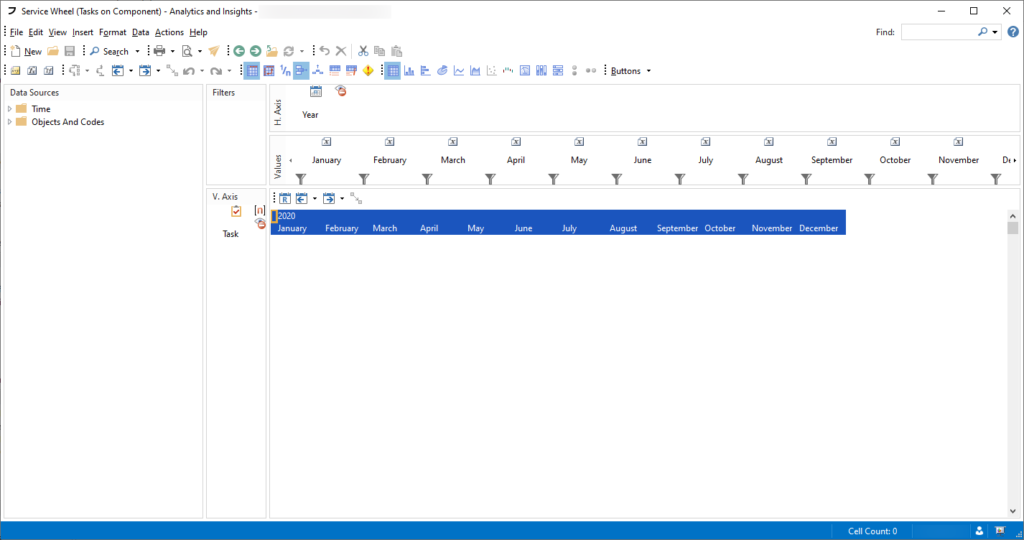Screen dimensions: 1024x540
Task: Click the blue Help question mark icon
Action: click(1013, 32)
